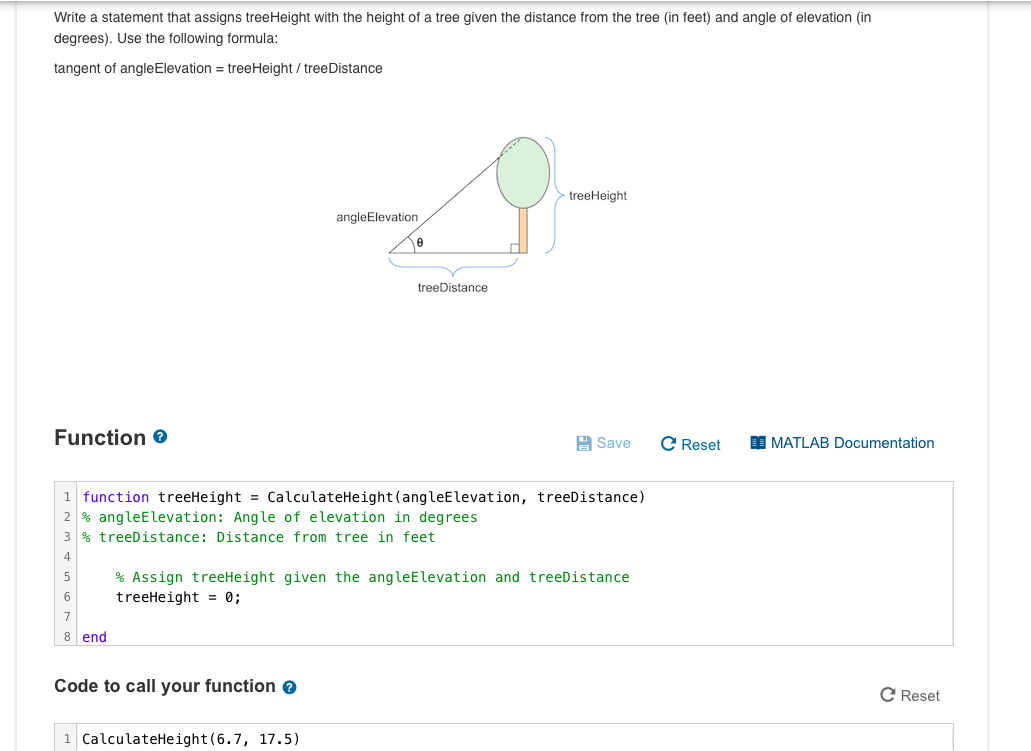Click the Save floppy disk icon
This screenshot has width=1031, height=751.
point(585,443)
